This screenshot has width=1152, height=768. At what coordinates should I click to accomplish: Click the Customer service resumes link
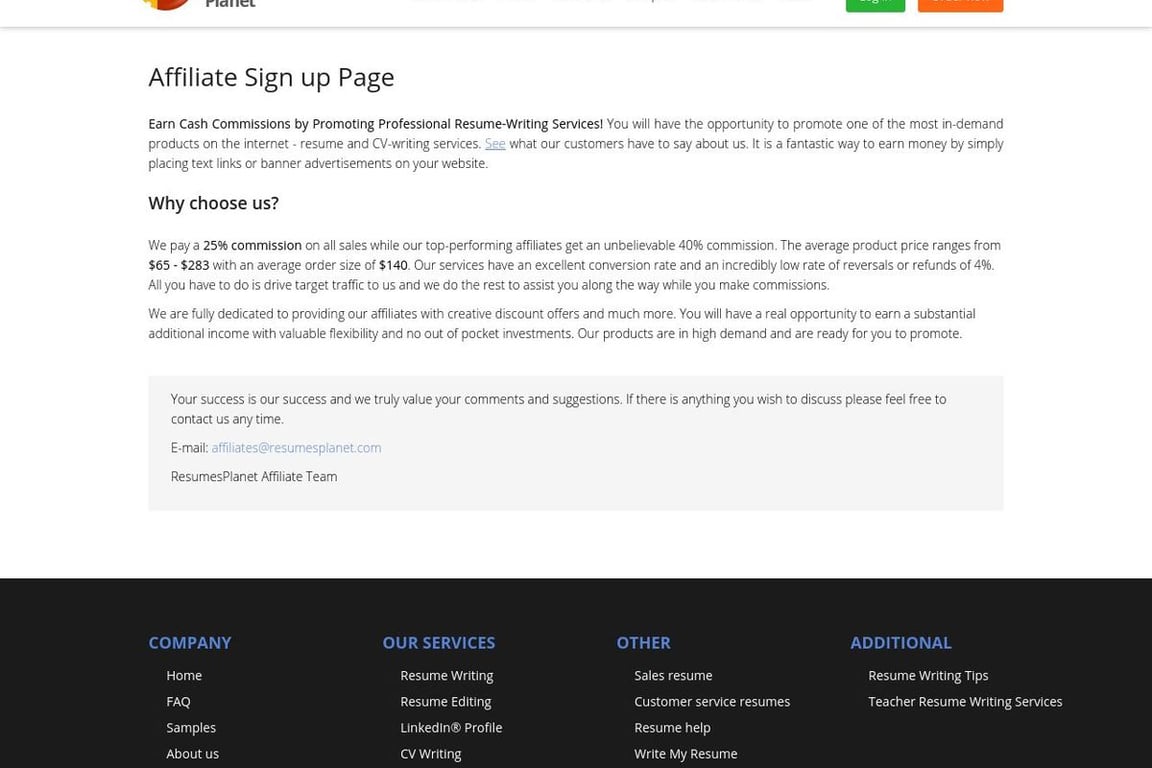pos(712,702)
